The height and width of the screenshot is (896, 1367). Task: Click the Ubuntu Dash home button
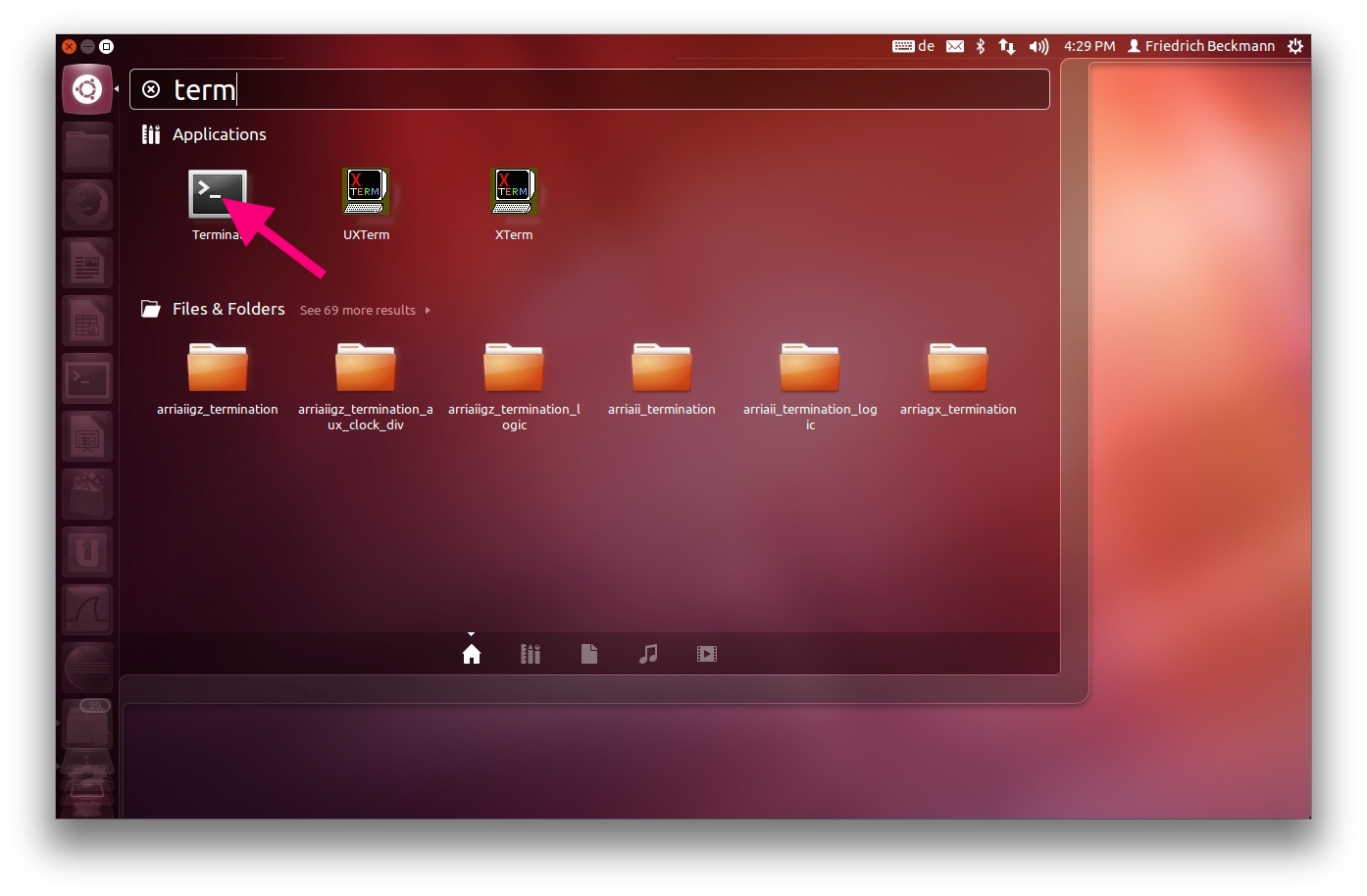(87, 90)
